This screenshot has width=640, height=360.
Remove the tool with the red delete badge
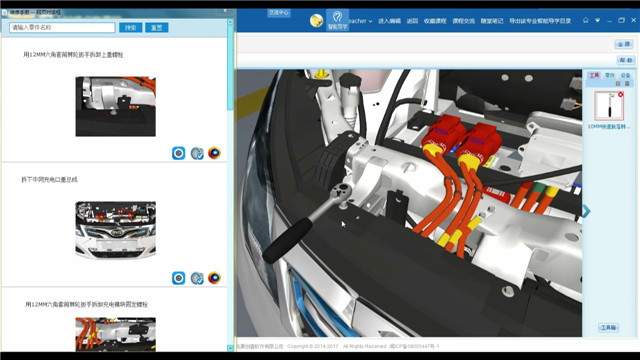click(x=620, y=95)
